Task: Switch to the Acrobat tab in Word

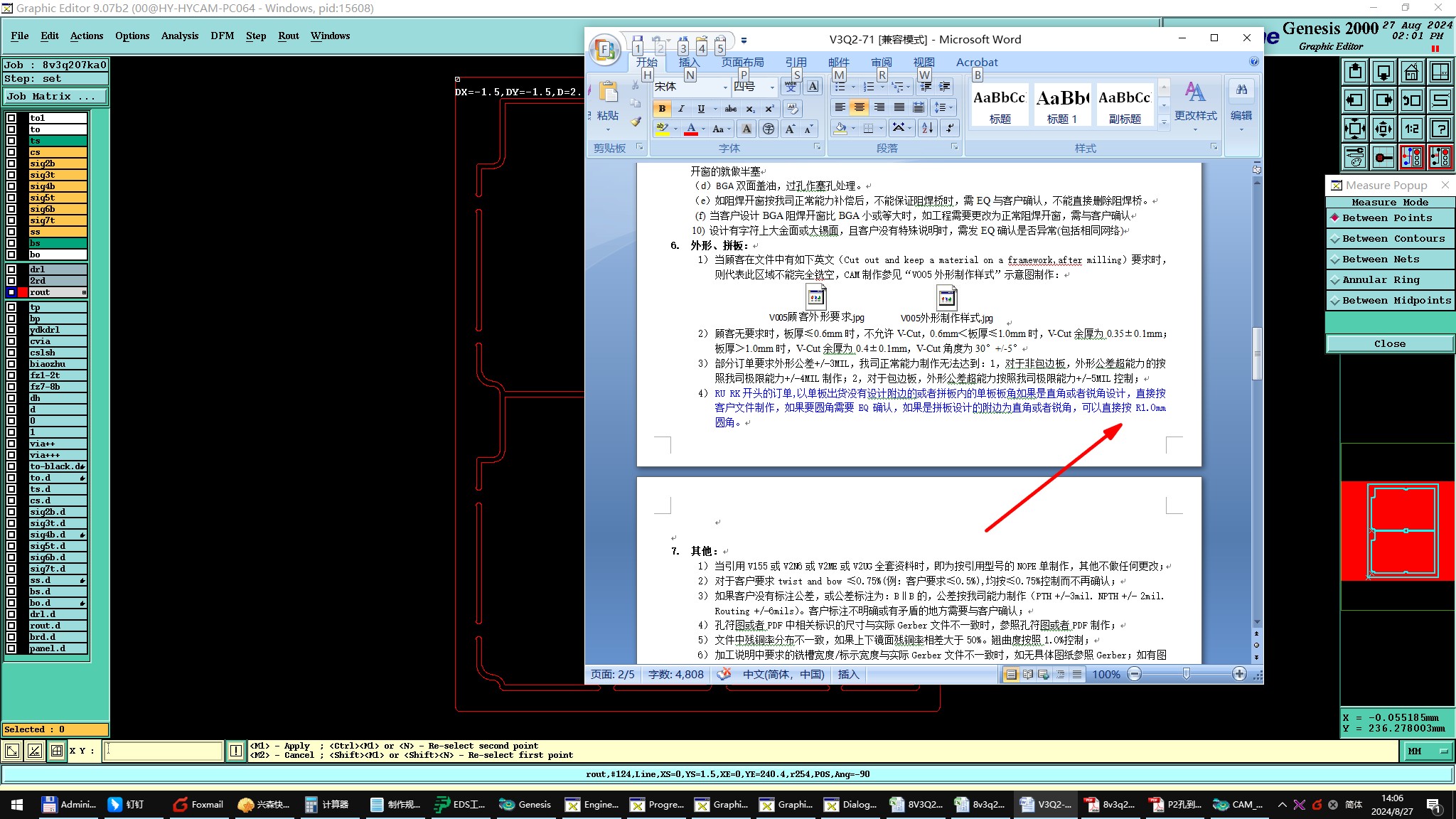Action: (x=977, y=63)
